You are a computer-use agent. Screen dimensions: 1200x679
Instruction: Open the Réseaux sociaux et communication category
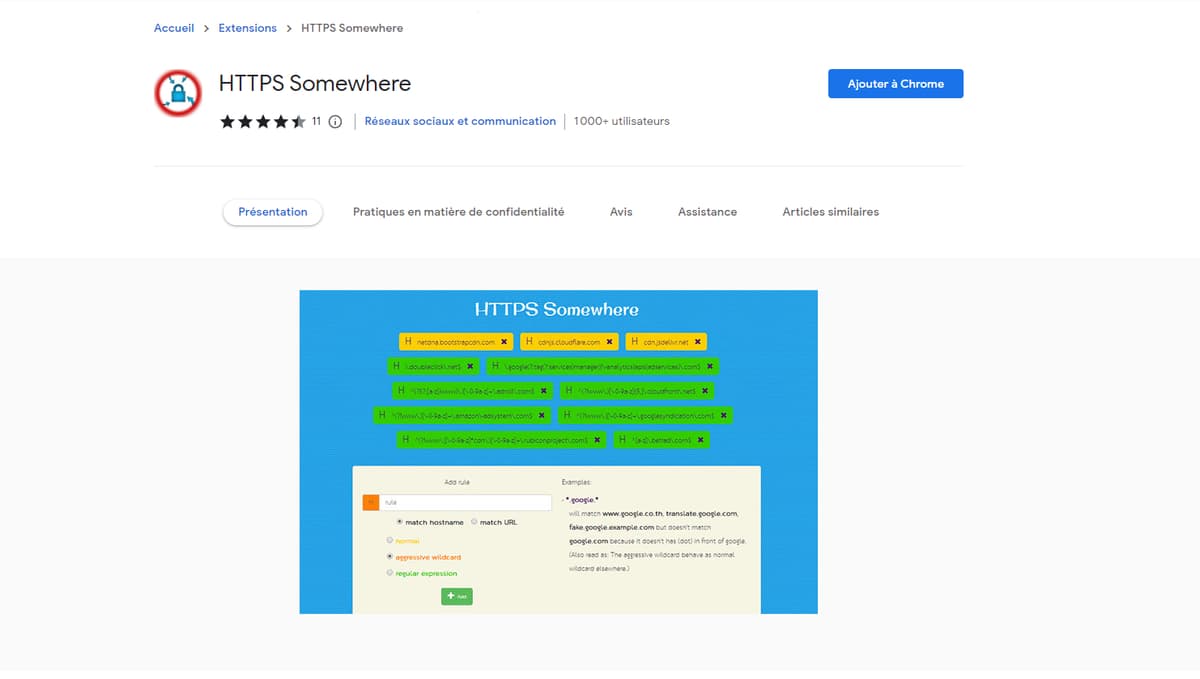[x=460, y=121]
